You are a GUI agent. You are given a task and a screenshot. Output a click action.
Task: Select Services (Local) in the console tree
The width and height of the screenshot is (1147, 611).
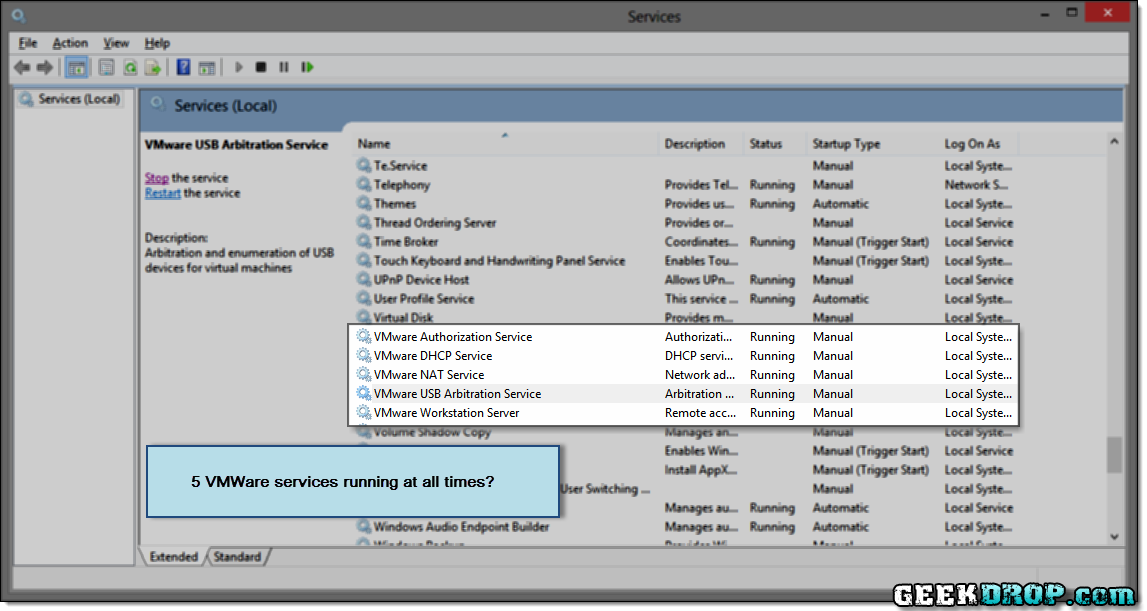[79, 99]
